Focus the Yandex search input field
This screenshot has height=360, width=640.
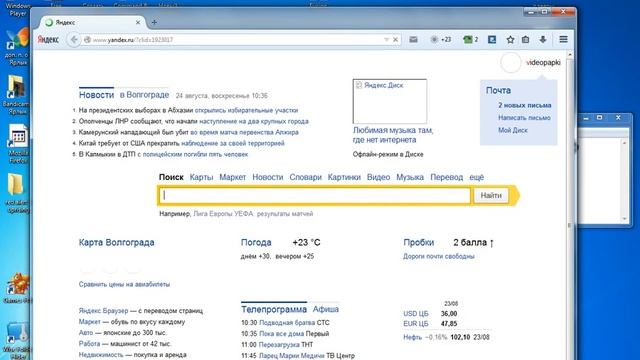[315, 196]
